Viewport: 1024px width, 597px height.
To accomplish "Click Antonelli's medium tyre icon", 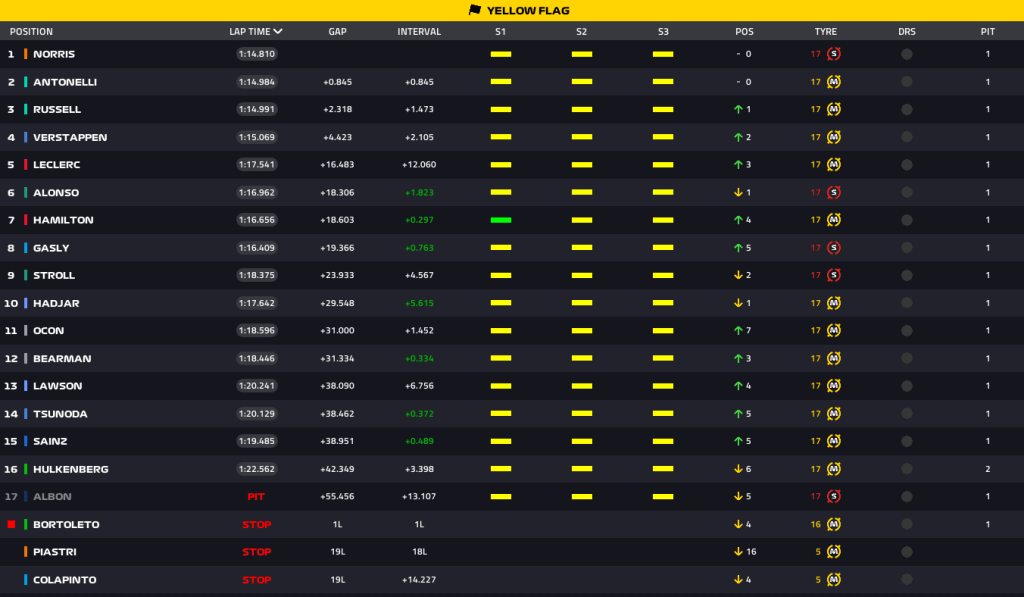I will click(x=833, y=82).
